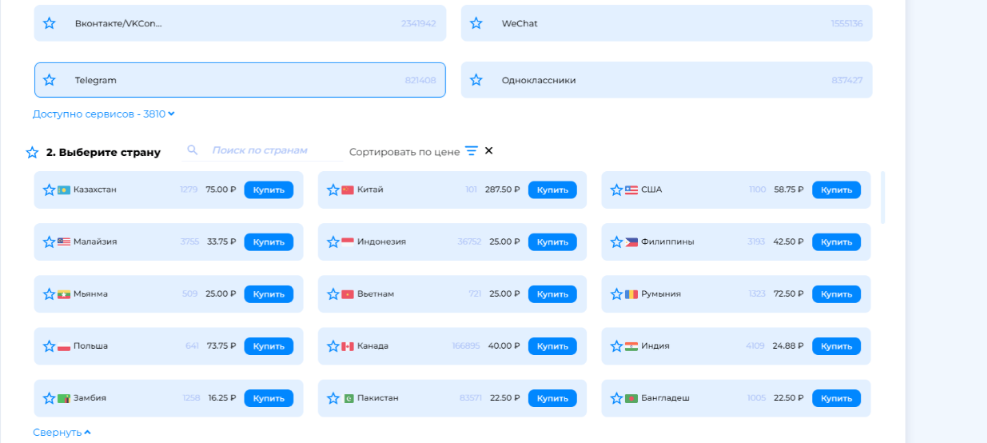Image resolution: width=987 pixels, height=443 pixels.
Task: Add Китай to favorites via star
Action: coord(334,190)
